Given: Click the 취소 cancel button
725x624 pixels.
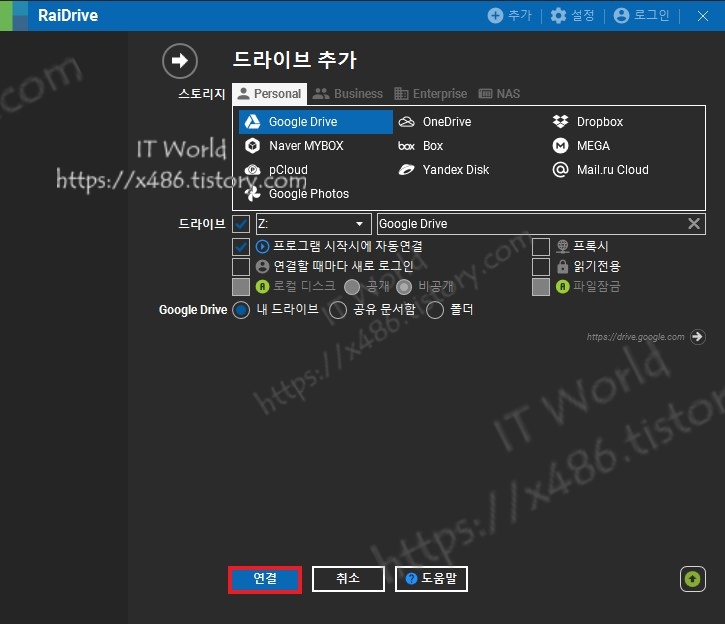Looking at the screenshot, I should click(x=348, y=579).
